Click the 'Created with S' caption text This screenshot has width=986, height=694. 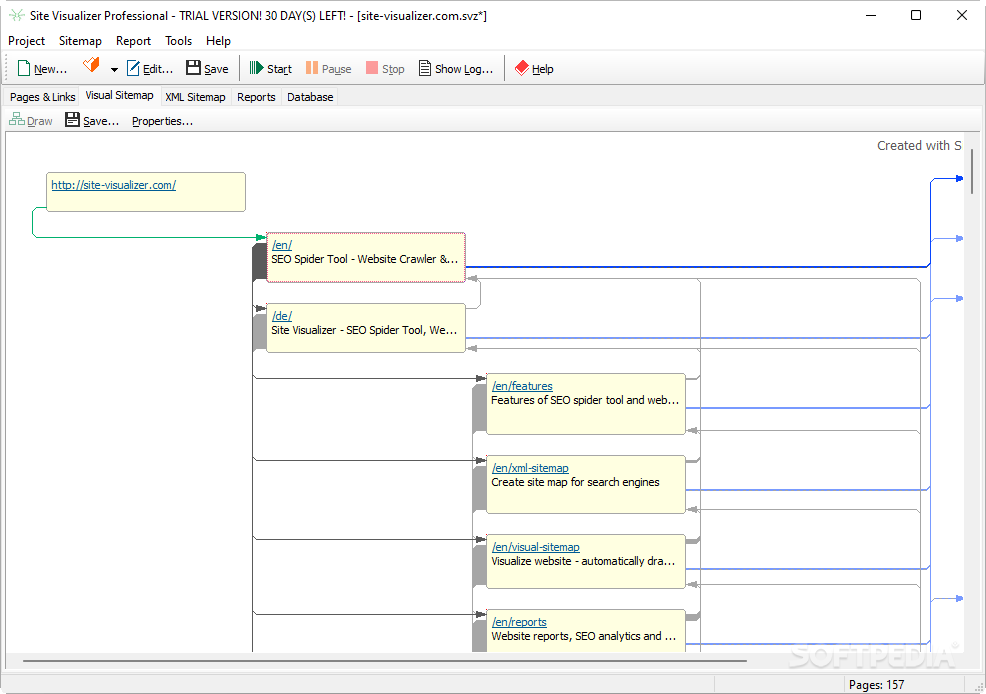click(x=919, y=145)
